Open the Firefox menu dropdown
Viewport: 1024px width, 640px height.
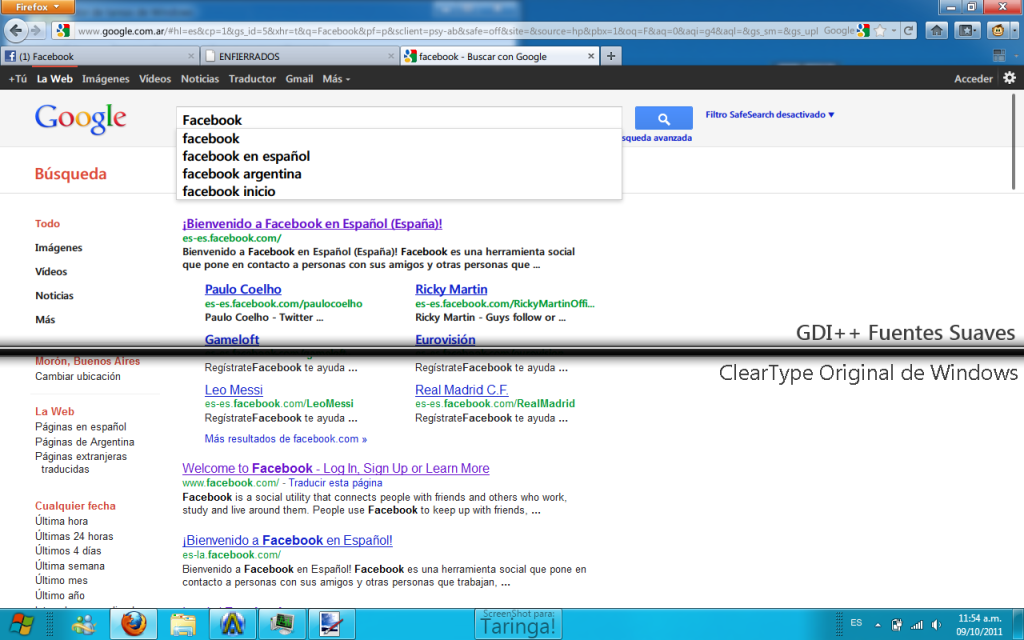point(39,6)
